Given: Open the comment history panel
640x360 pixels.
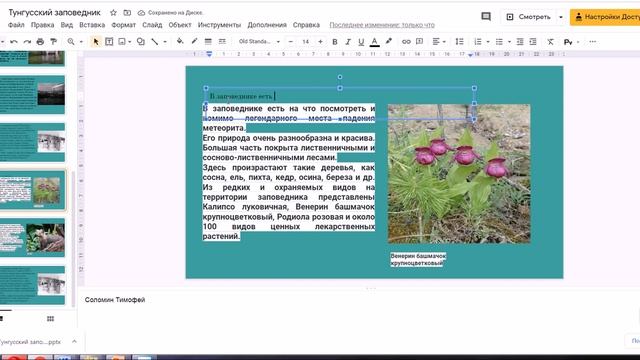Looking at the screenshot, I should pos(486,17).
